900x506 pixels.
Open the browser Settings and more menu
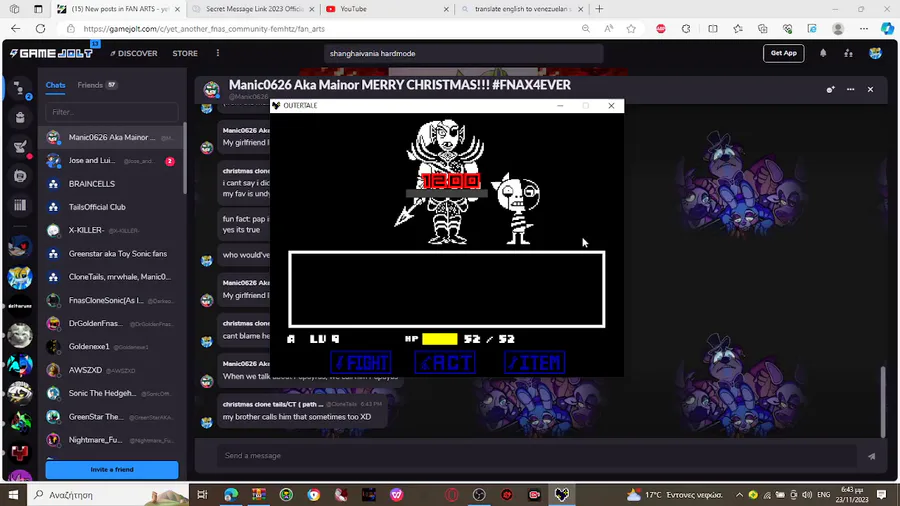click(864, 29)
